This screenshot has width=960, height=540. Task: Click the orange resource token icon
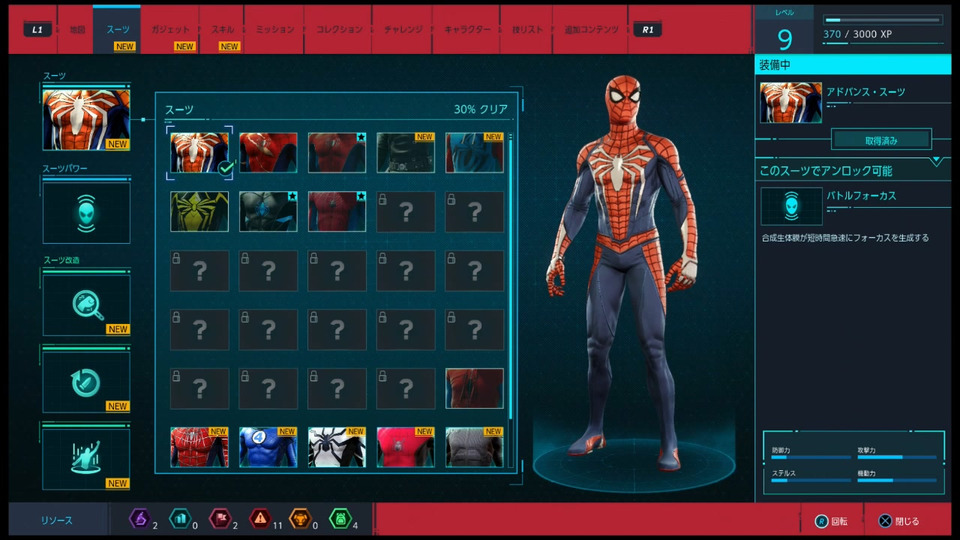(x=300, y=519)
